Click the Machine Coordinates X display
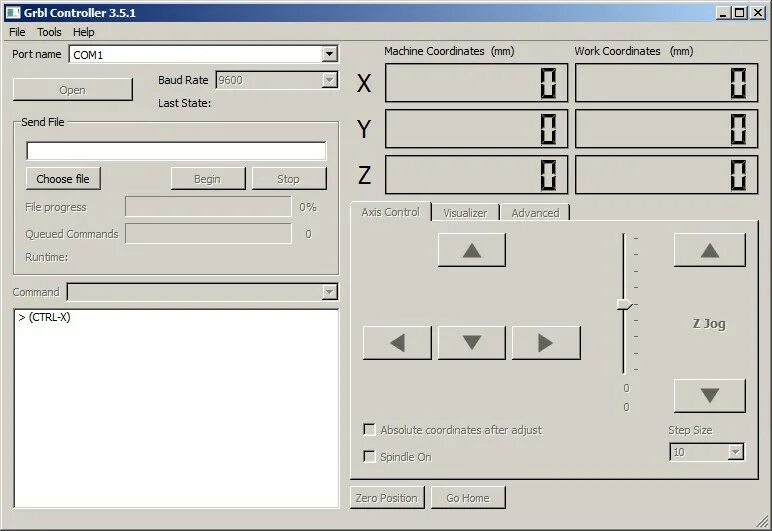Viewport: 772px width, 531px height. pos(476,83)
